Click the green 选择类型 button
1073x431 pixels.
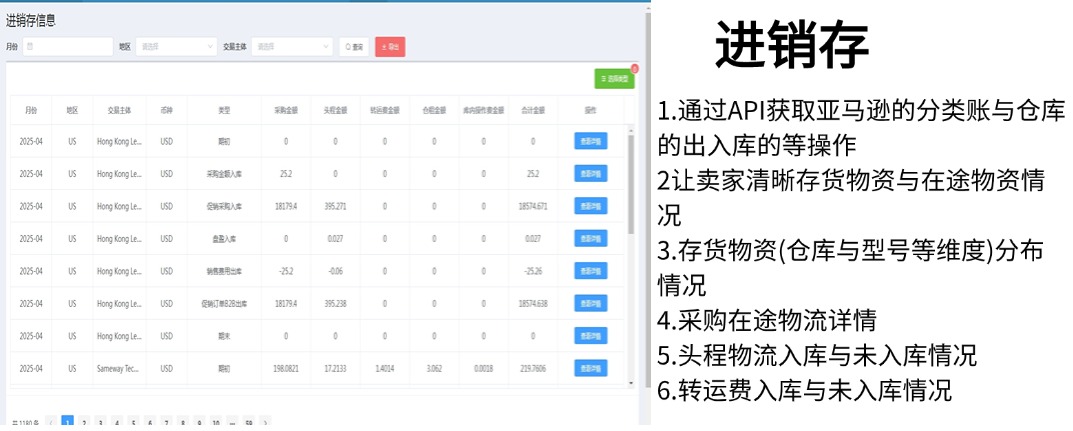[x=614, y=78]
